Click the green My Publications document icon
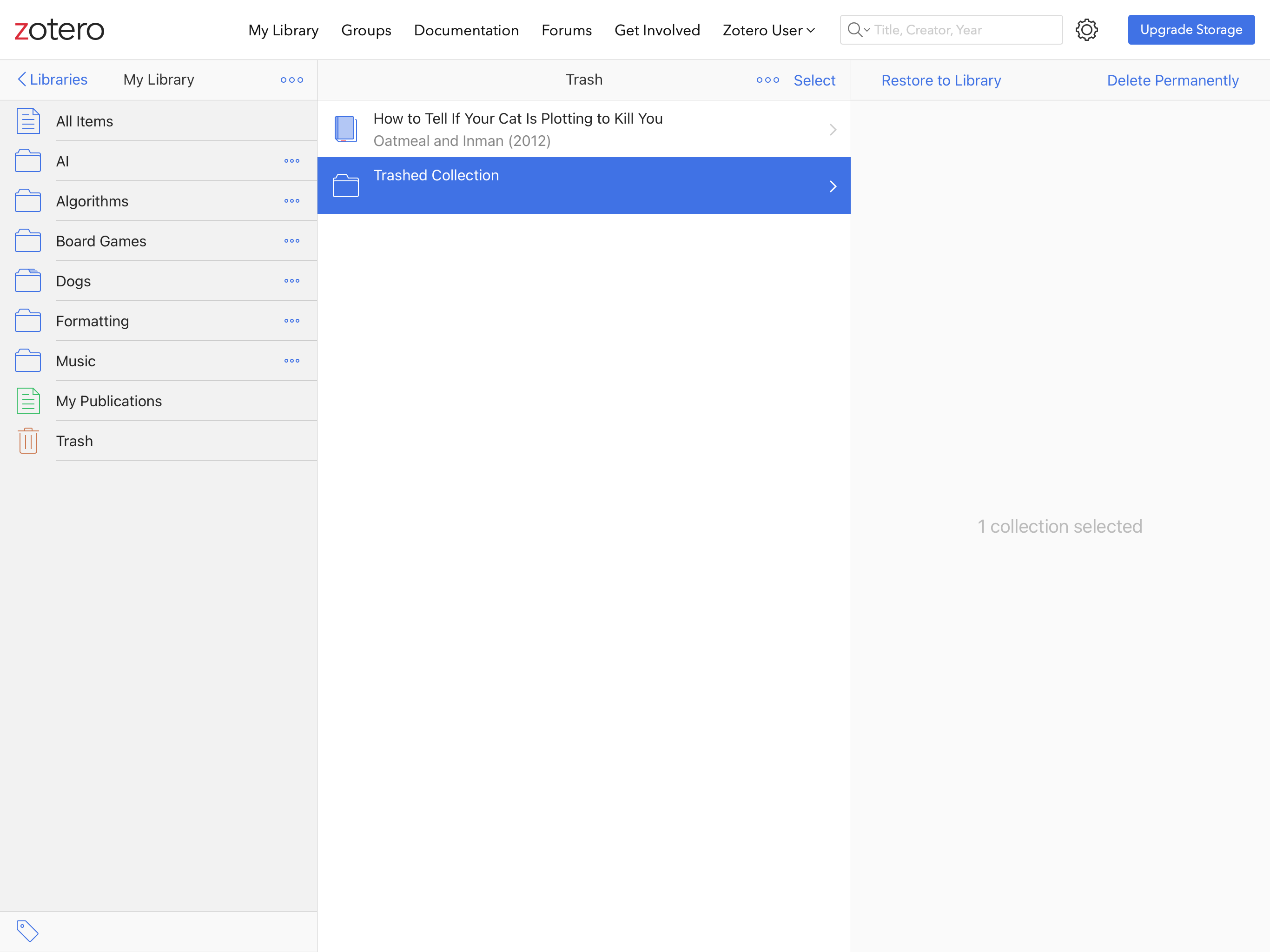Screen dimensions: 1270x952 pyautogui.click(x=28, y=401)
